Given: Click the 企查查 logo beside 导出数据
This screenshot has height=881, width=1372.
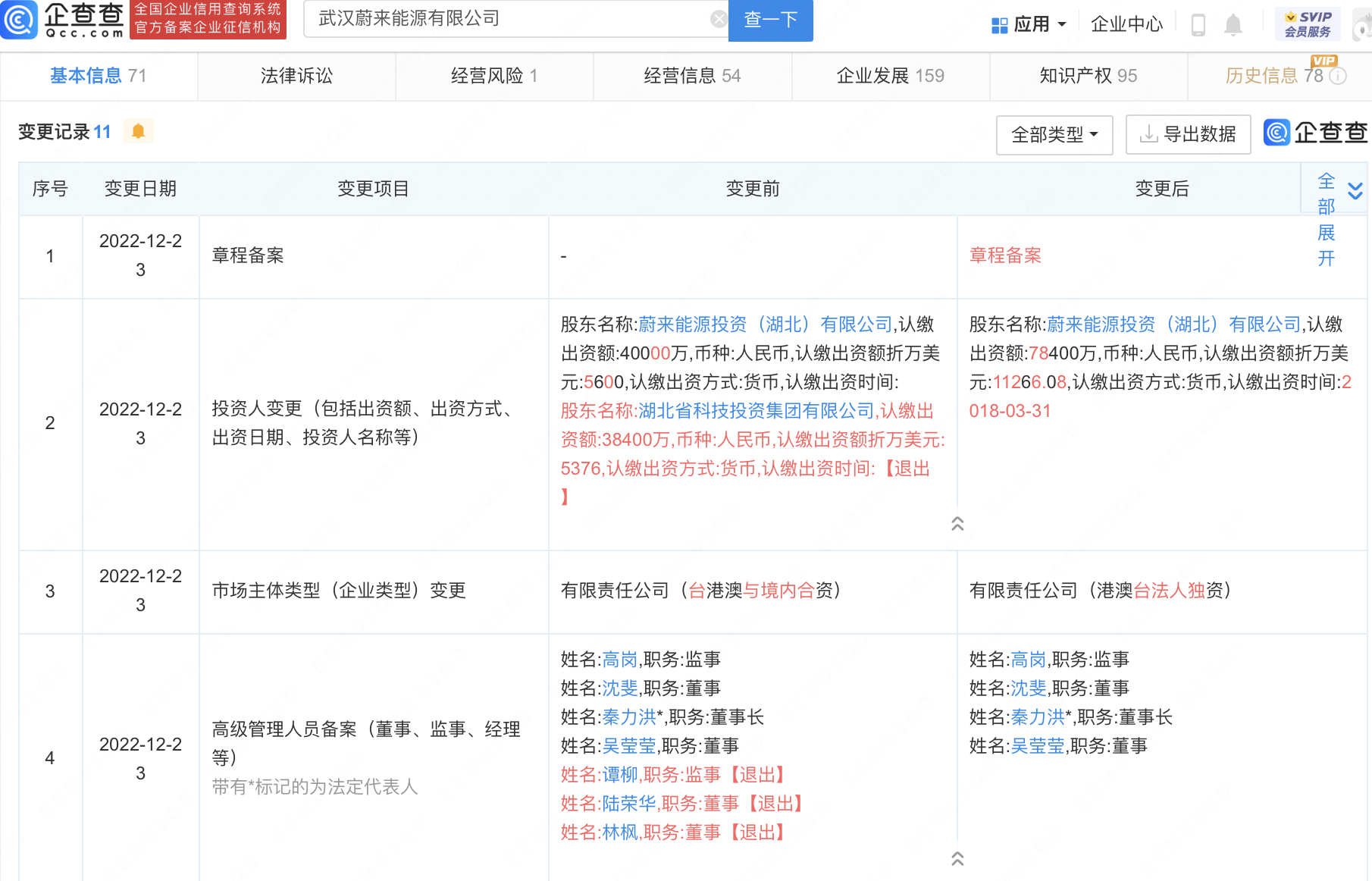Looking at the screenshot, I should pos(1315,133).
